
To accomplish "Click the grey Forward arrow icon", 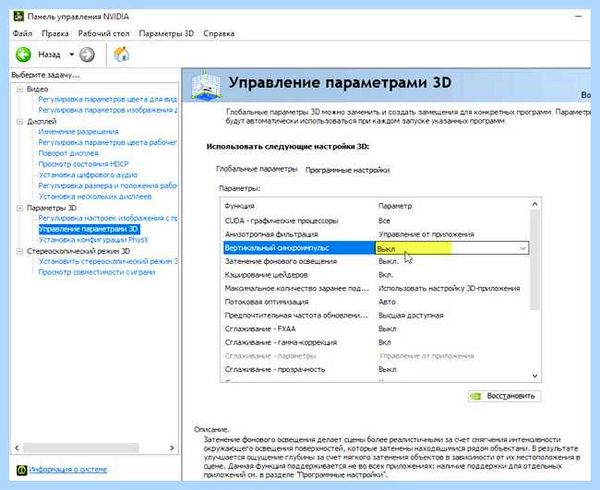I will 87,55.
